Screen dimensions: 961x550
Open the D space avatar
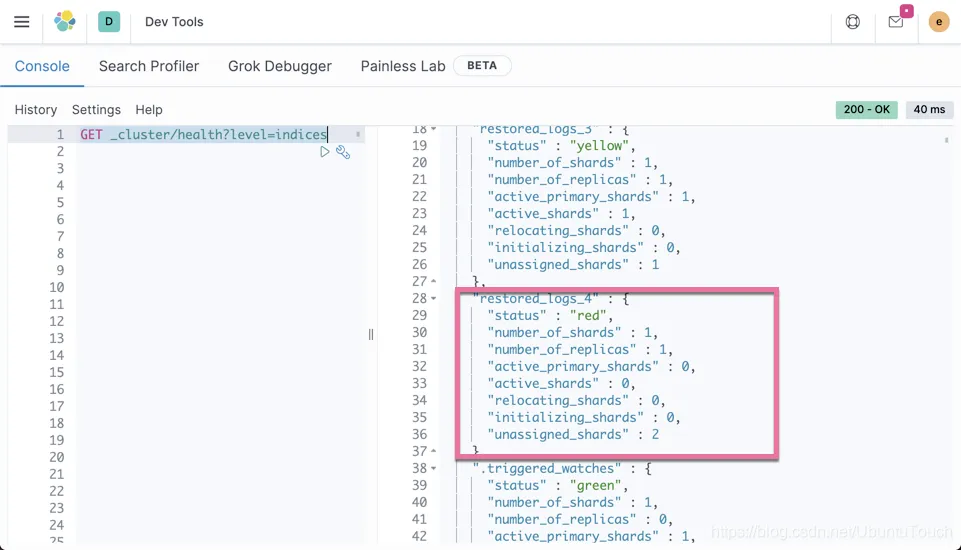[109, 21]
